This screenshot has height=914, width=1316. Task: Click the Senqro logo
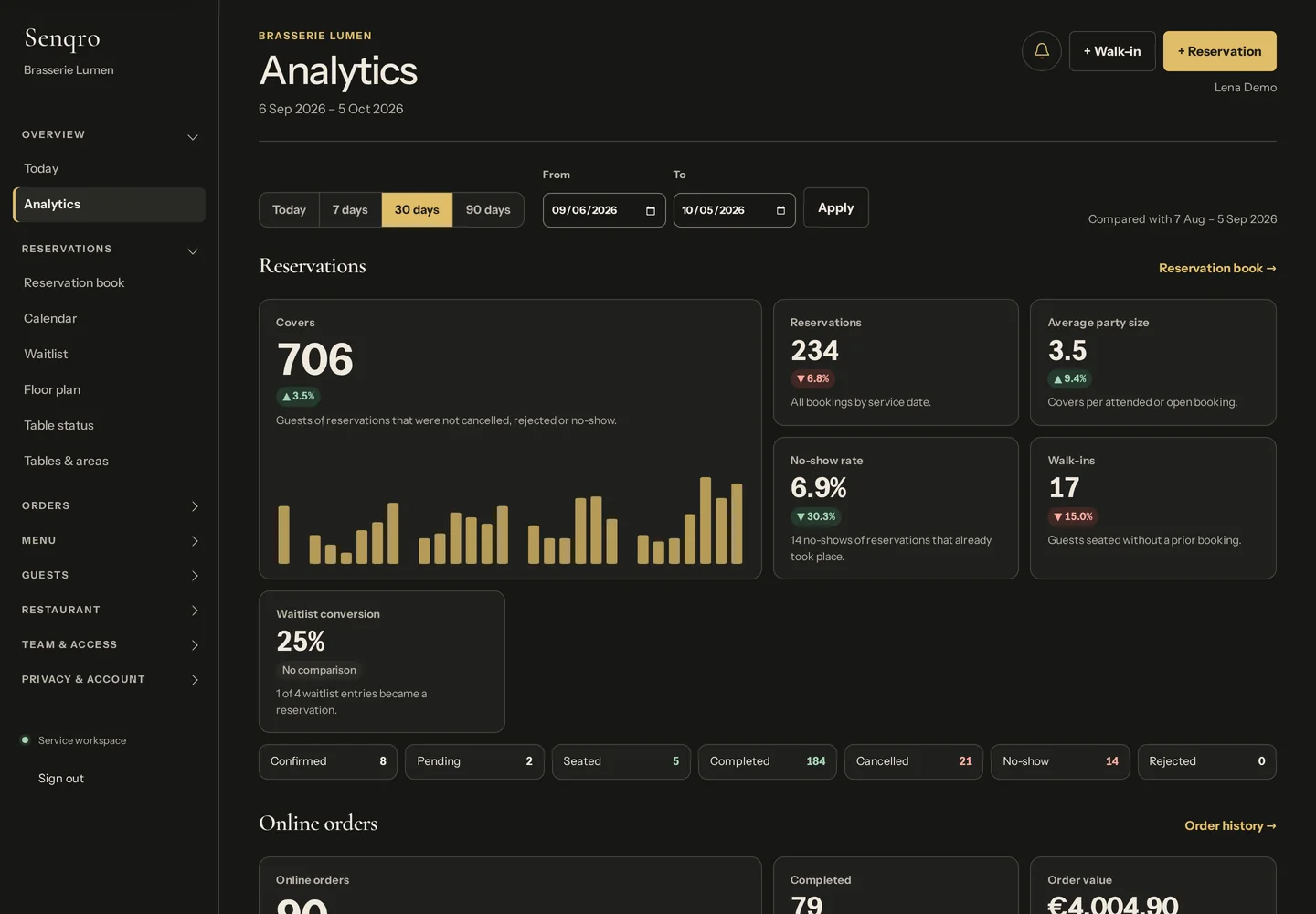pyautogui.click(x=62, y=38)
